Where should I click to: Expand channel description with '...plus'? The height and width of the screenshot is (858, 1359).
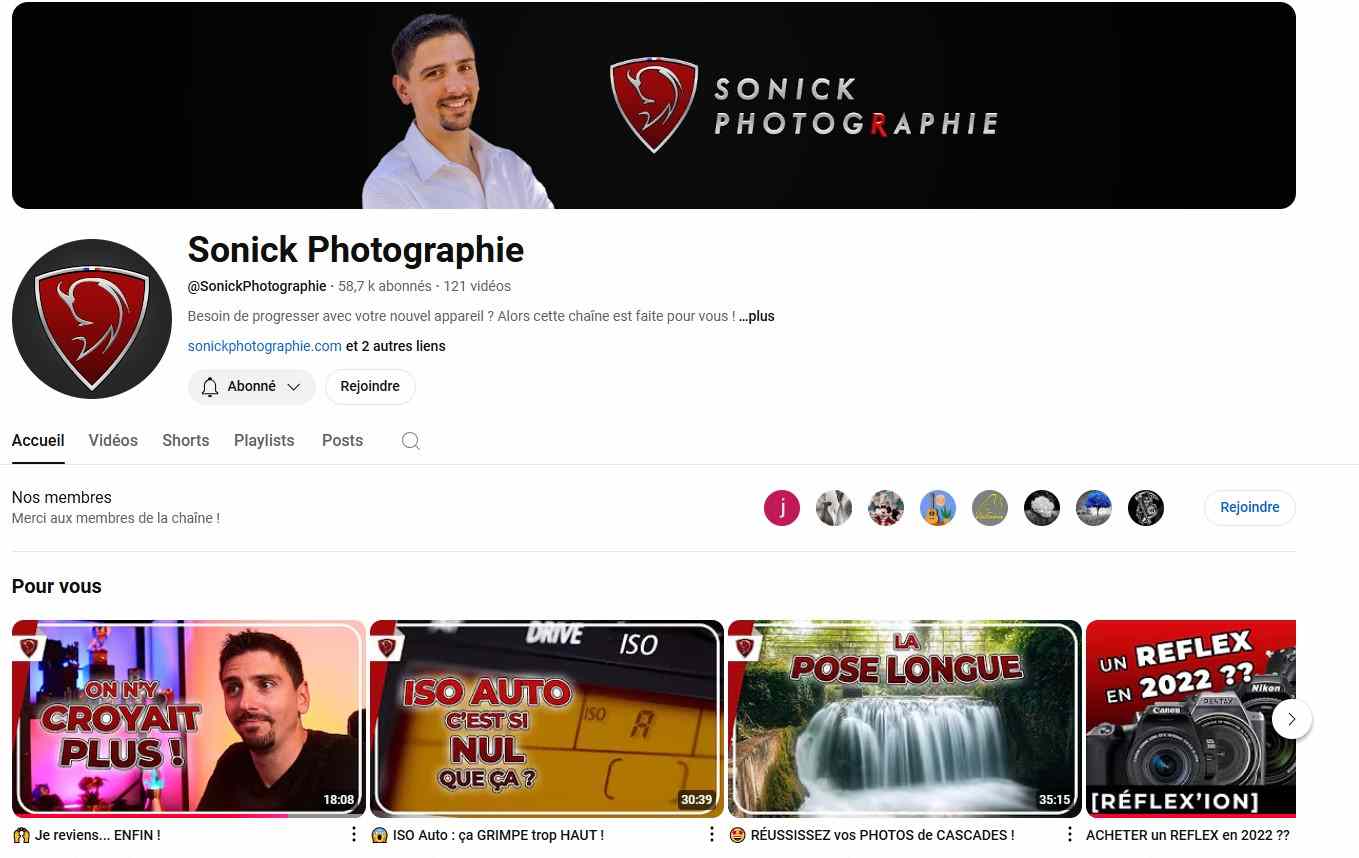point(757,316)
